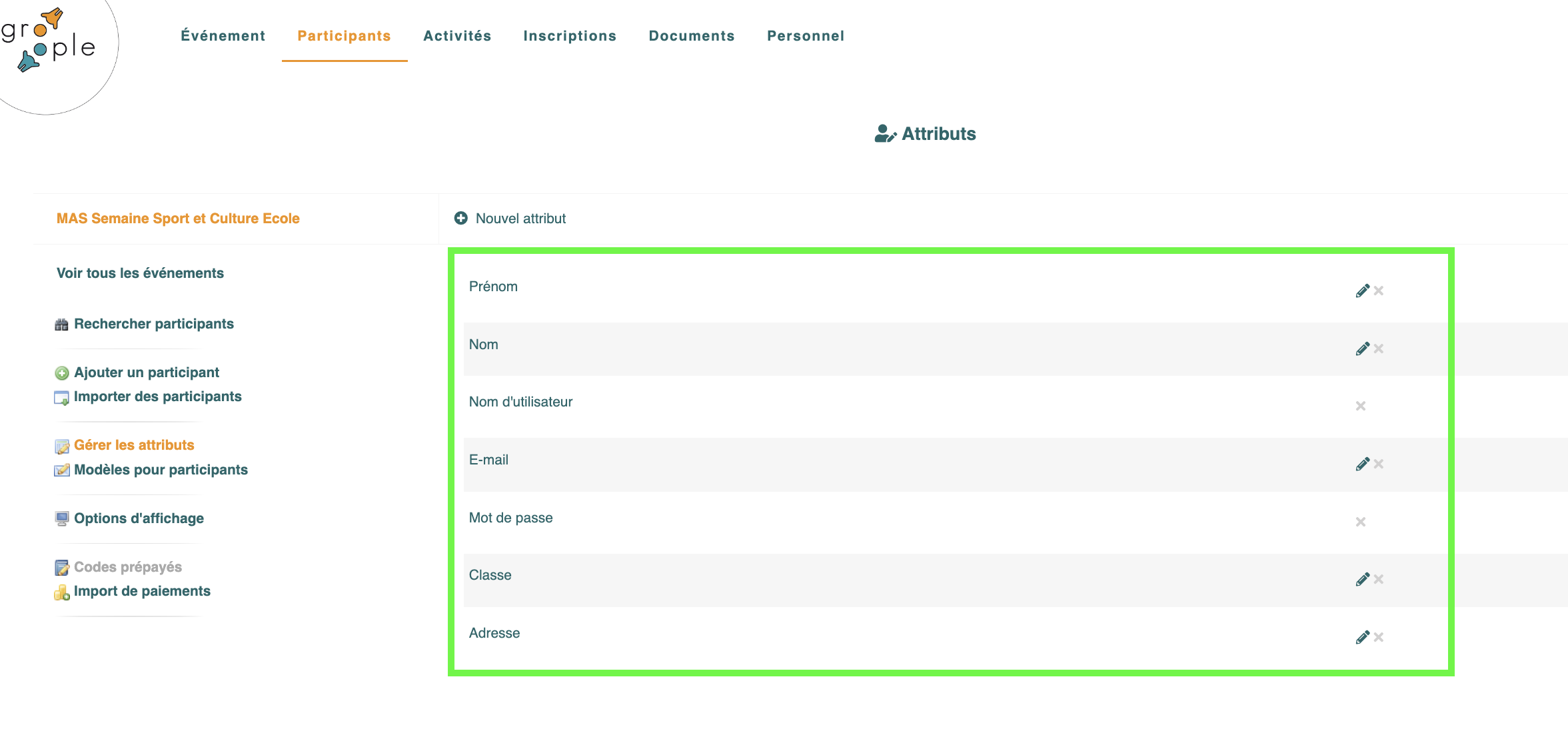
Task: Select the Participants tab
Action: pyautogui.click(x=344, y=36)
